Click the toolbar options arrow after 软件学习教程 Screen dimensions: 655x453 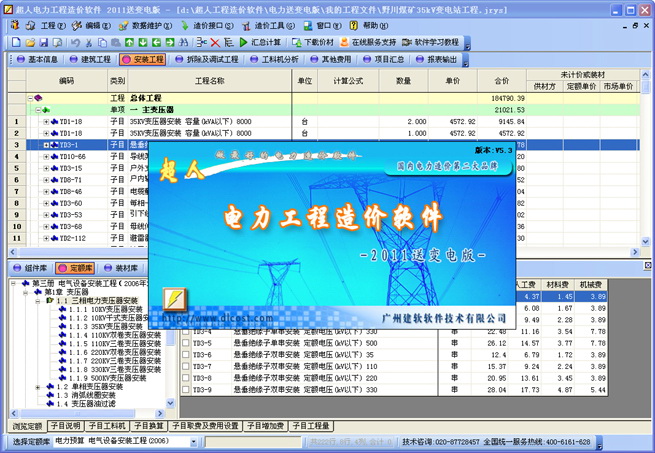pos(468,43)
